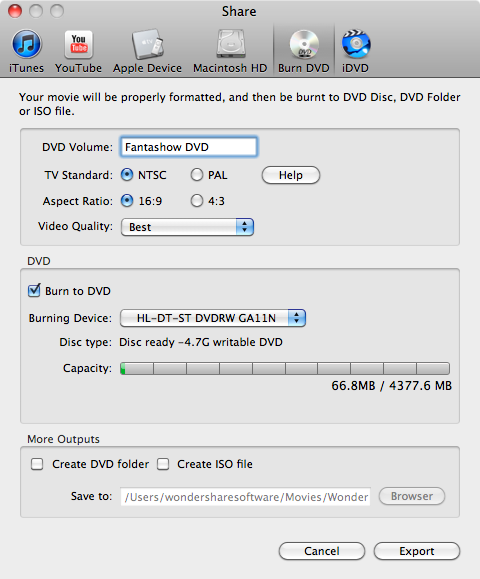480x579 pixels.
Task: Click the Browser button for save path
Action: 412,496
